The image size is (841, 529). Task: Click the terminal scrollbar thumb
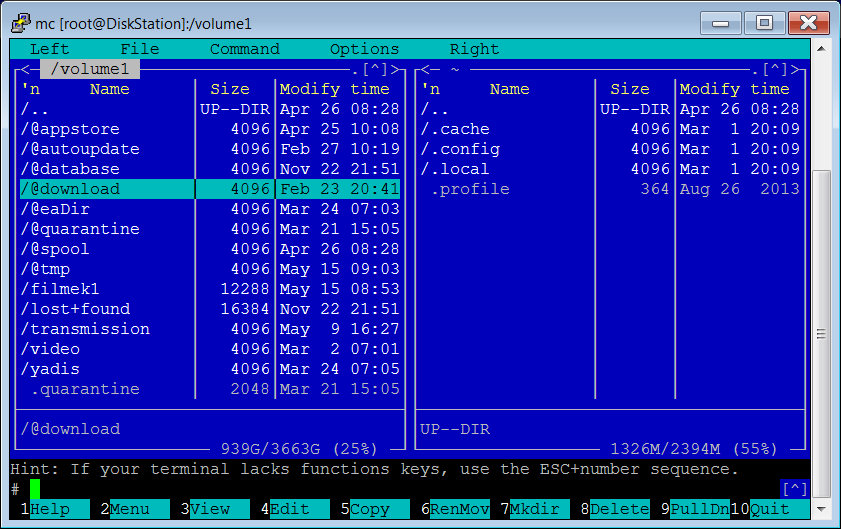[821, 334]
